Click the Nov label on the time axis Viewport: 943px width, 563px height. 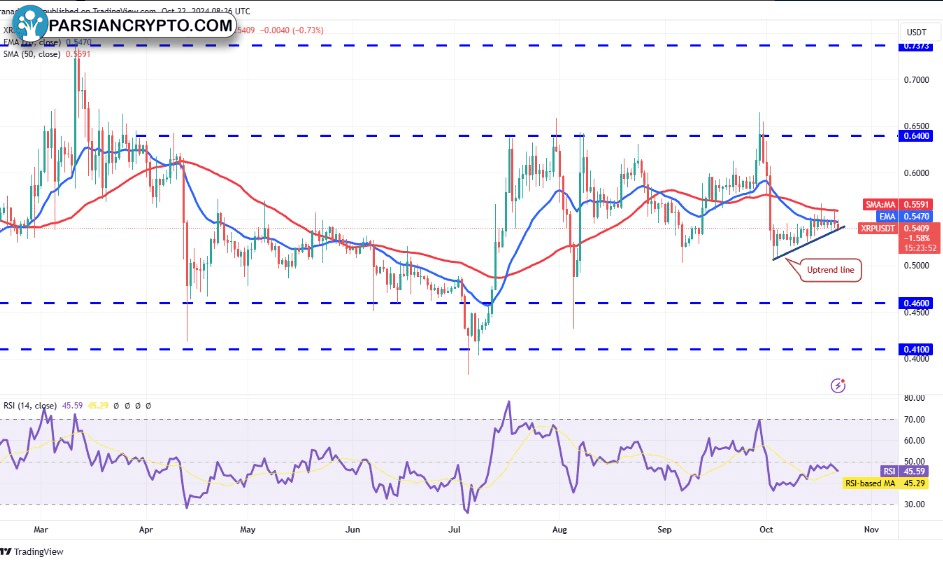[x=871, y=530]
